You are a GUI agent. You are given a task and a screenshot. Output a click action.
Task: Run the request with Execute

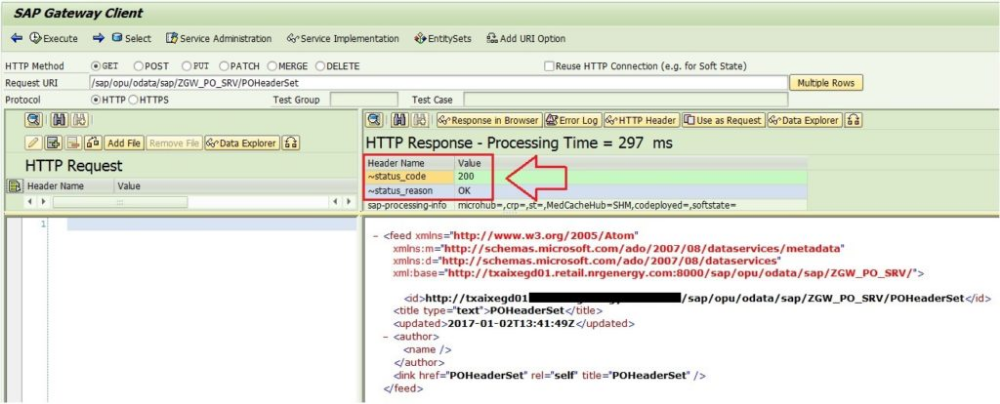click(54, 38)
